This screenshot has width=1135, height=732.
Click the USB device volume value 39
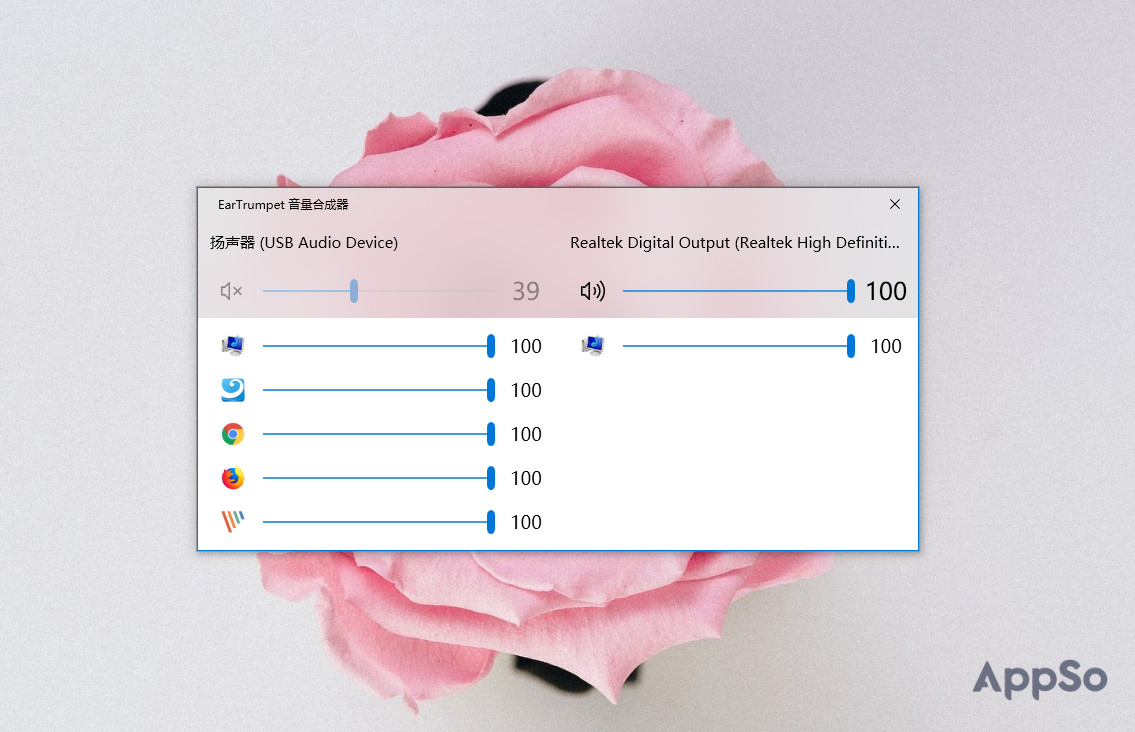tap(526, 291)
